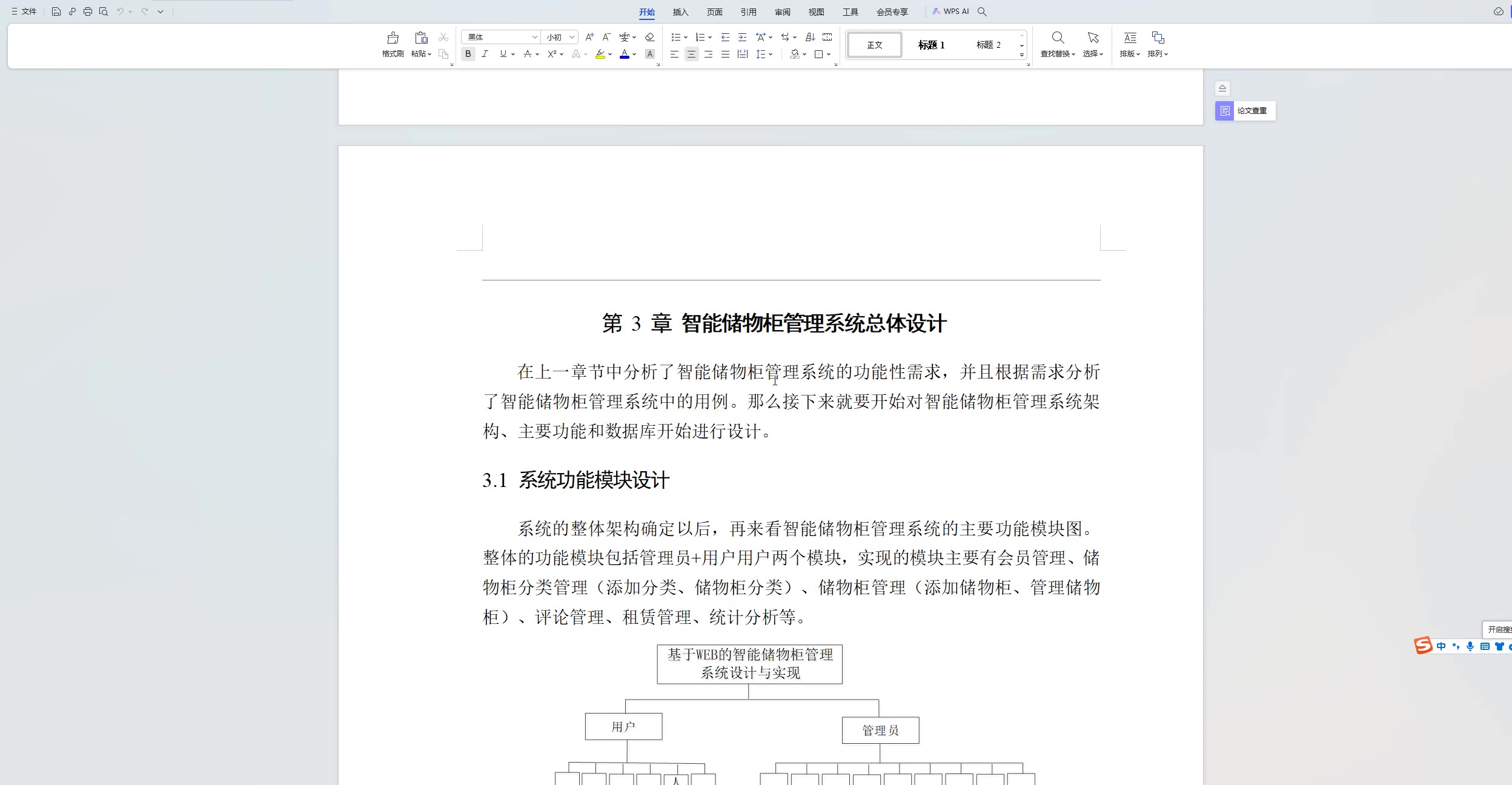1512x785 pixels.
Task: Toggle bulleted list
Action: [676, 37]
